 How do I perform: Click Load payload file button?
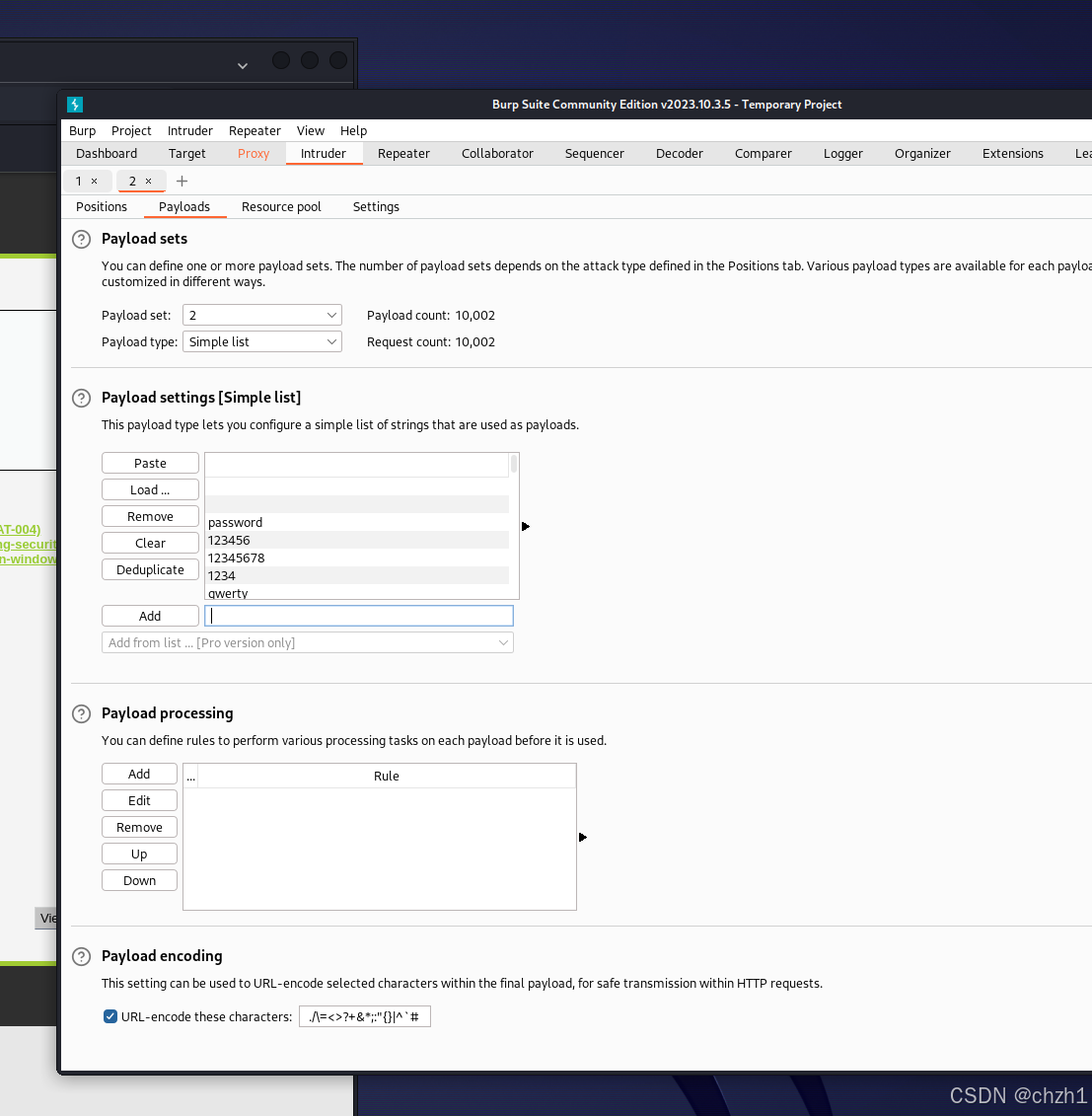coord(150,489)
